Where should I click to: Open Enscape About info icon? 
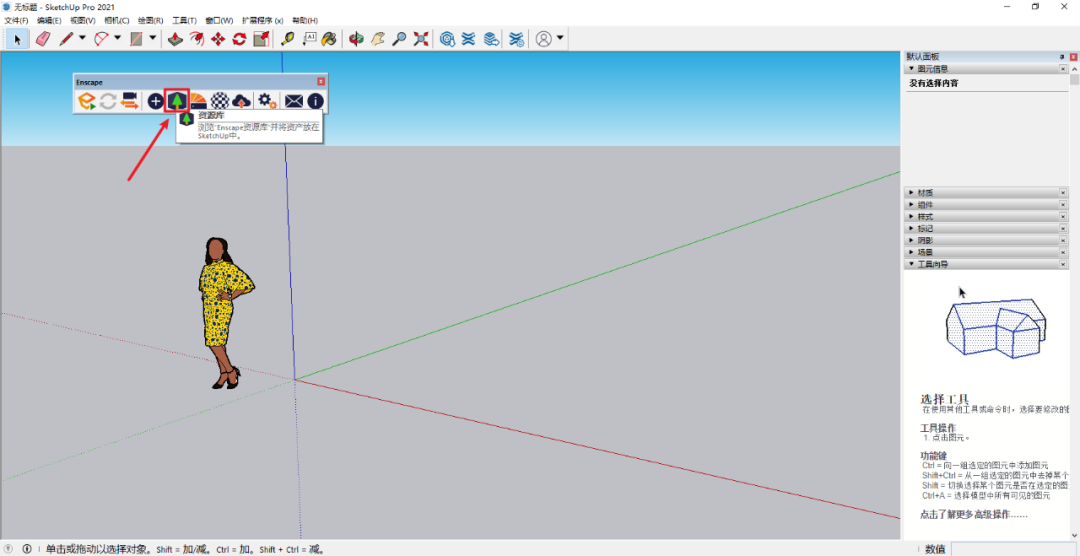click(x=315, y=100)
